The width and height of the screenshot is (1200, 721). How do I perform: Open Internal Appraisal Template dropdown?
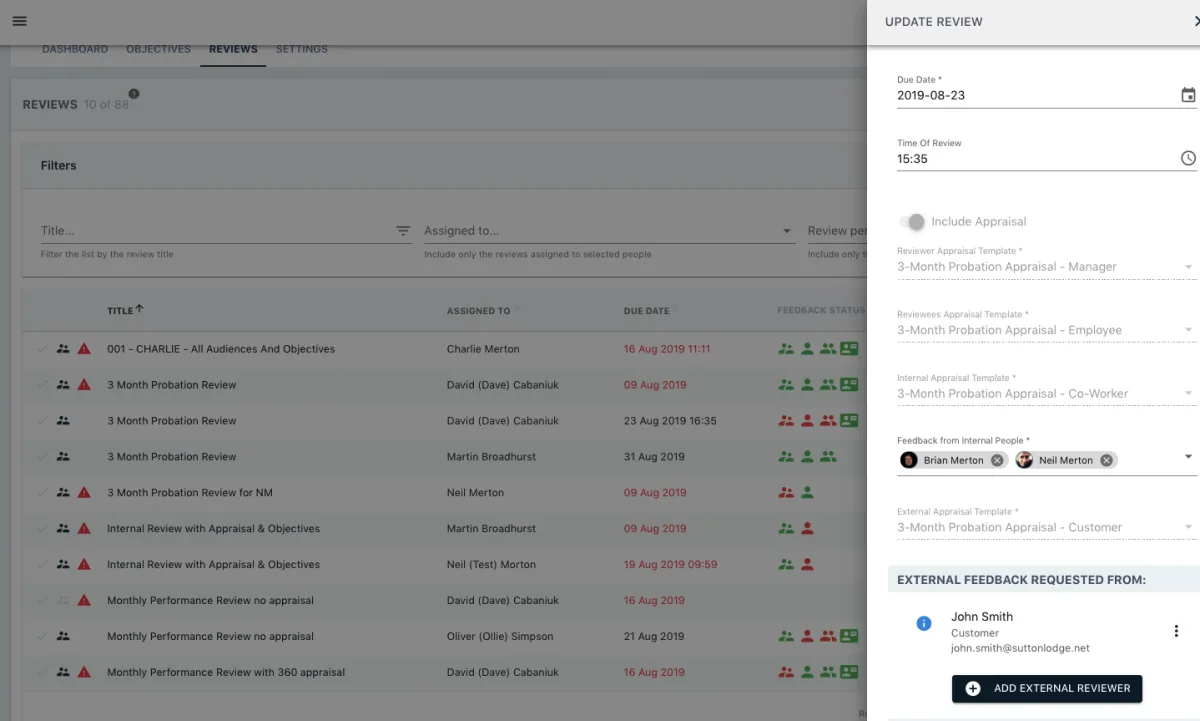[1046, 394]
